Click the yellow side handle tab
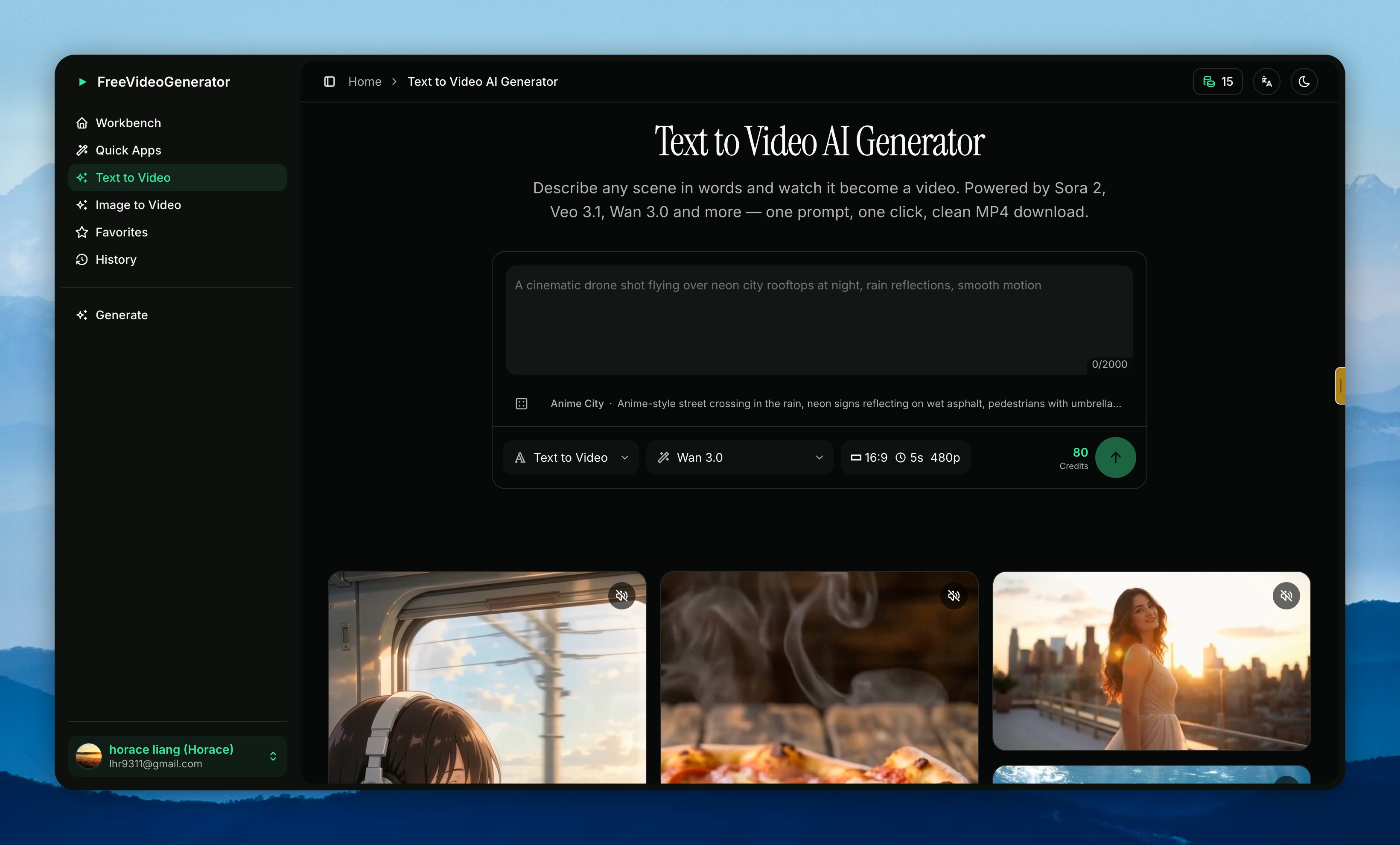Image resolution: width=1400 pixels, height=845 pixels. tap(1340, 386)
